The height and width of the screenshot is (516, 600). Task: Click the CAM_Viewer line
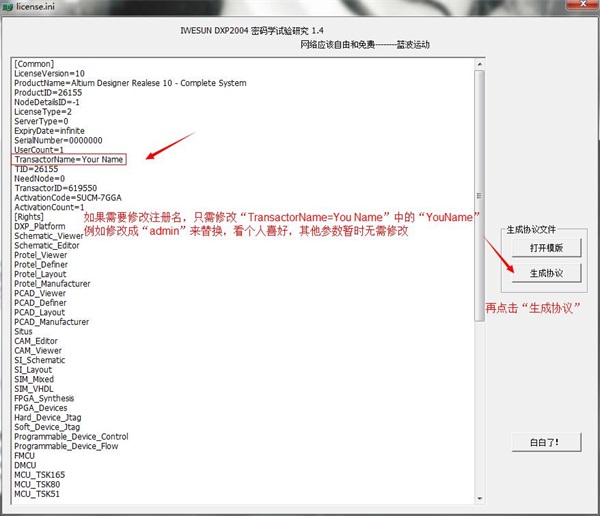tap(38, 351)
